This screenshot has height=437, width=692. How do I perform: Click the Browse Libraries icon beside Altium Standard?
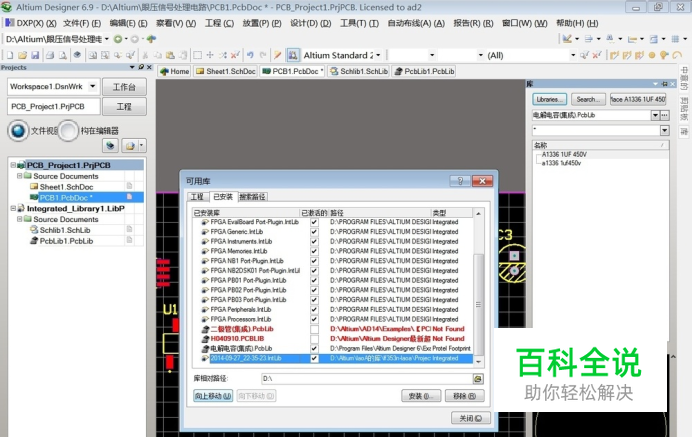tap(293, 55)
